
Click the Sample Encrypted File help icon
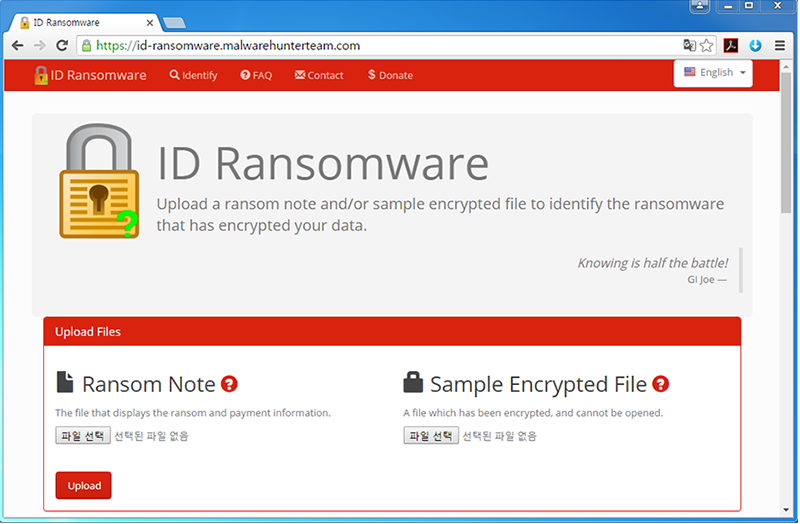(x=661, y=384)
